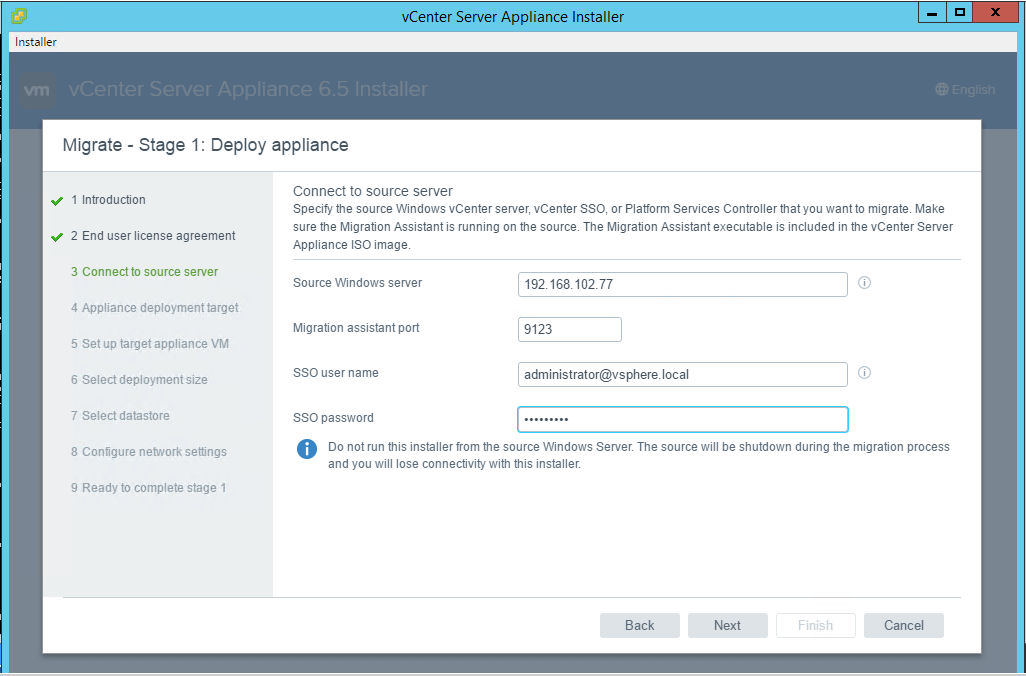Click the Next button
Screen dimensions: 1026x676
coord(727,626)
